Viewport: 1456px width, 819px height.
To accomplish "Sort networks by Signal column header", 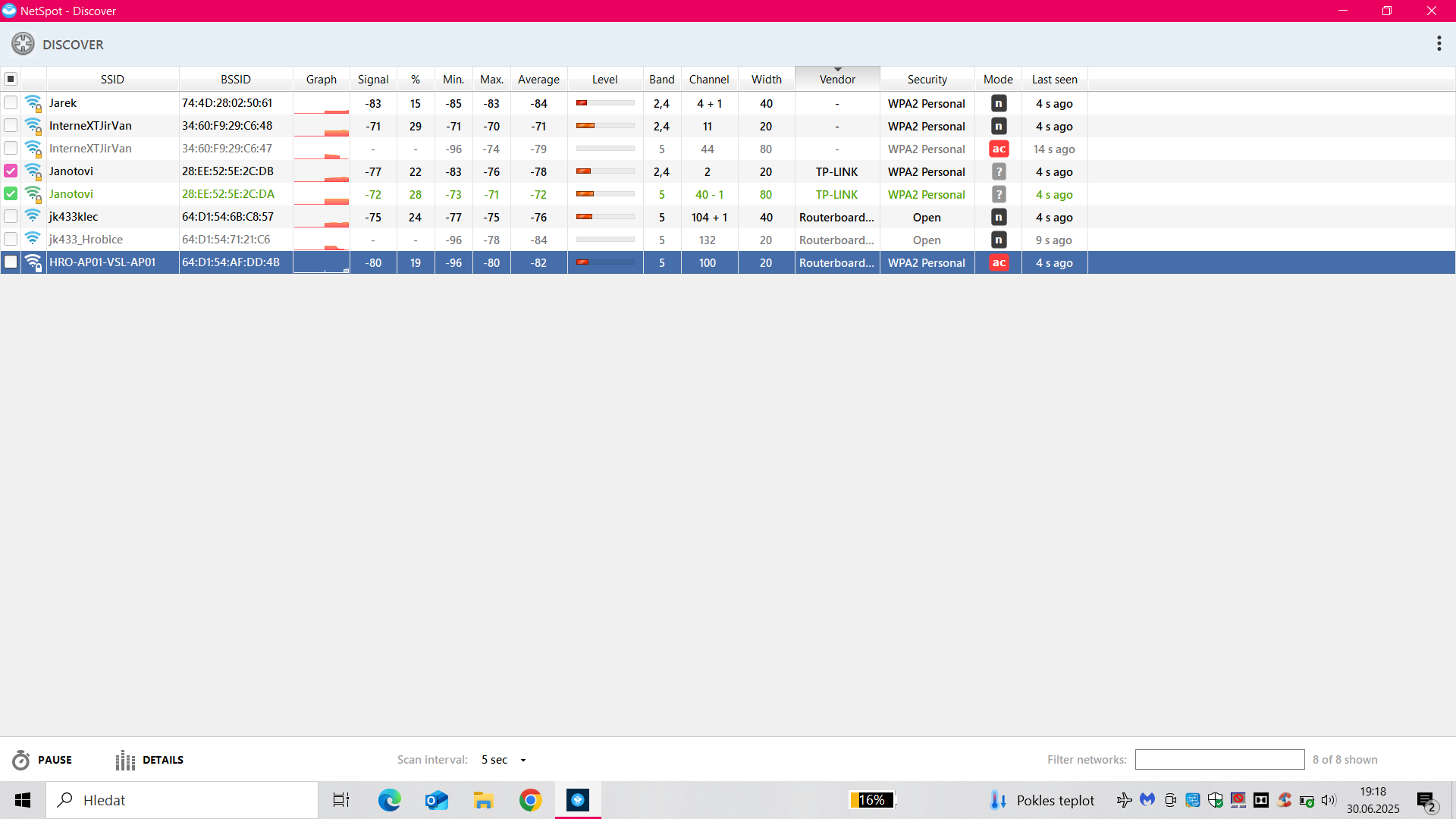I will click(373, 79).
